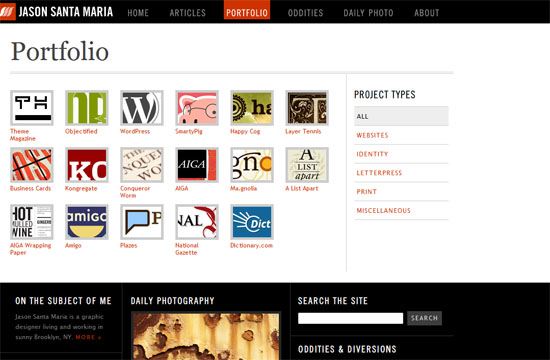Click the Search button in footer
Image resolution: width=550 pixels, height=360 pixels.
(424, 318)
